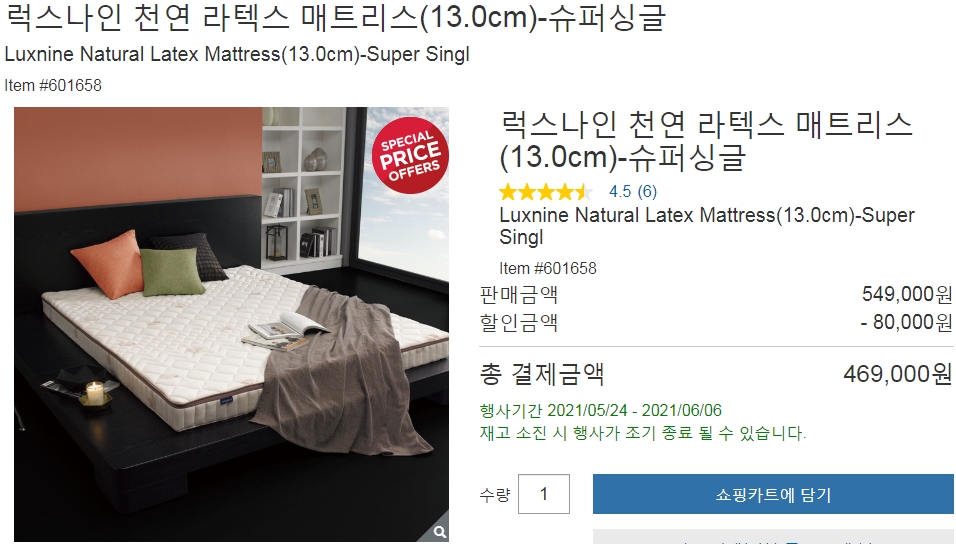Click the magnifier zoom icon on product image
This screenshot has width=956, height=544.
(439, 532)
